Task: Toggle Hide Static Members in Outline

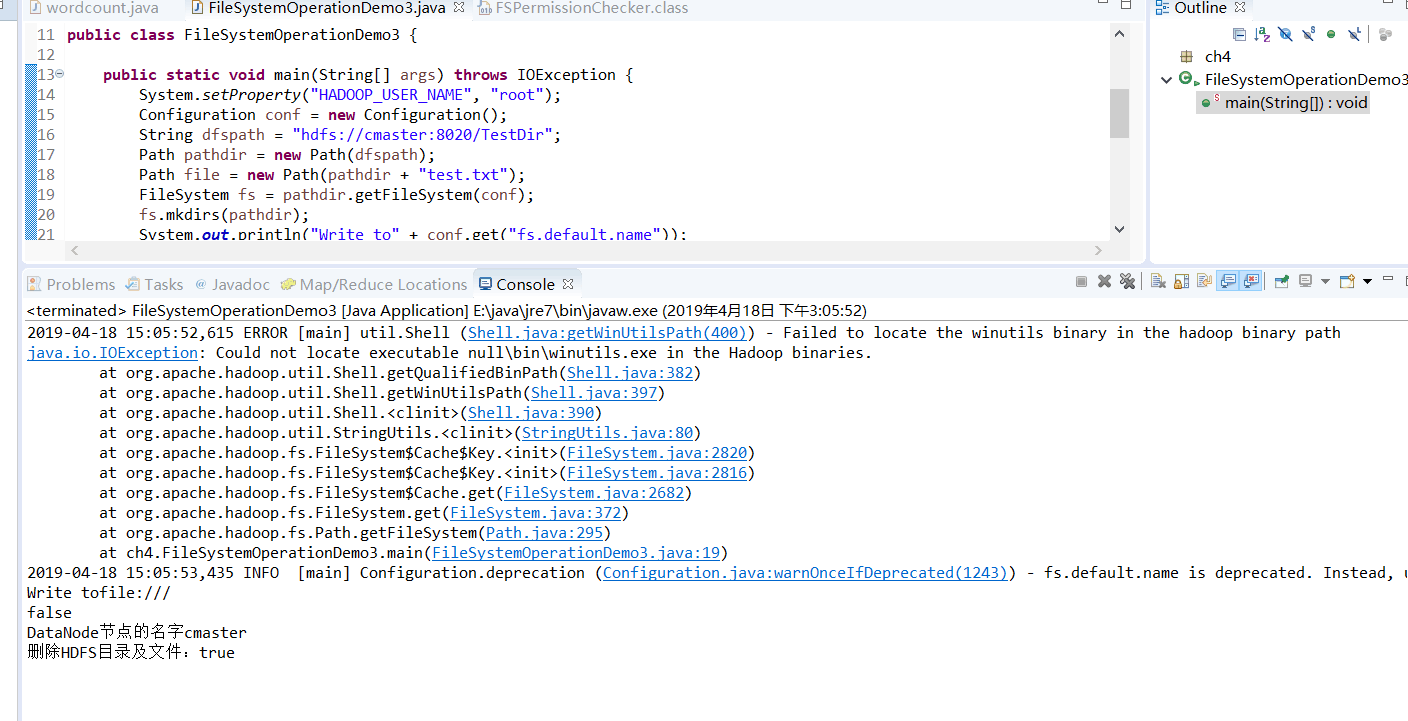Action: [1308, 33]
